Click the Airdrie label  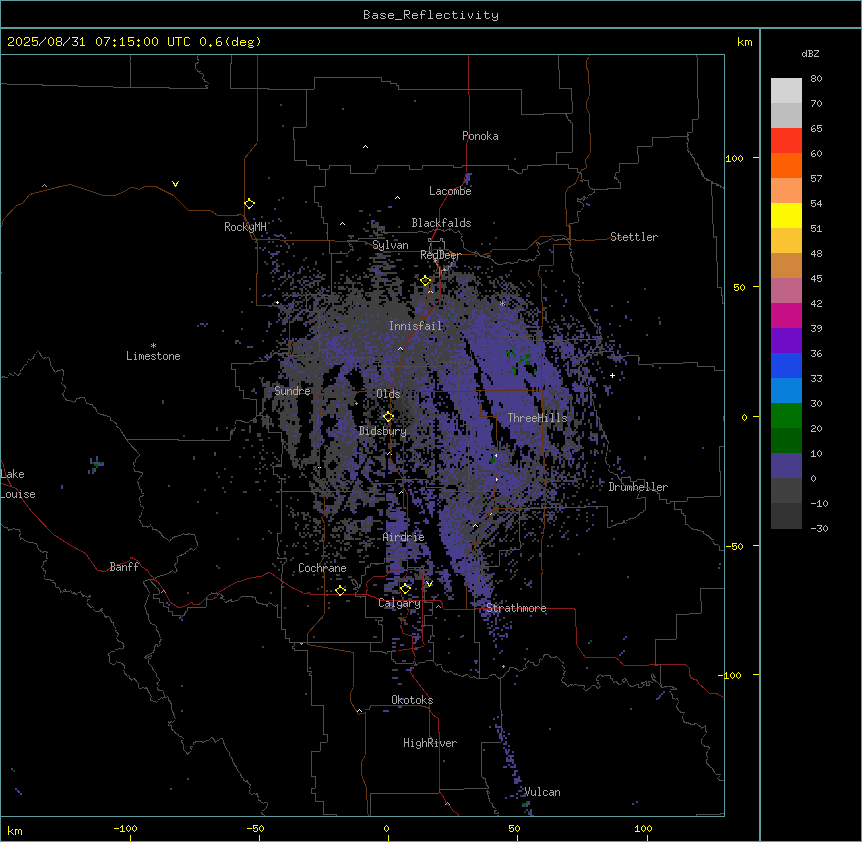[x=404, y=537]
